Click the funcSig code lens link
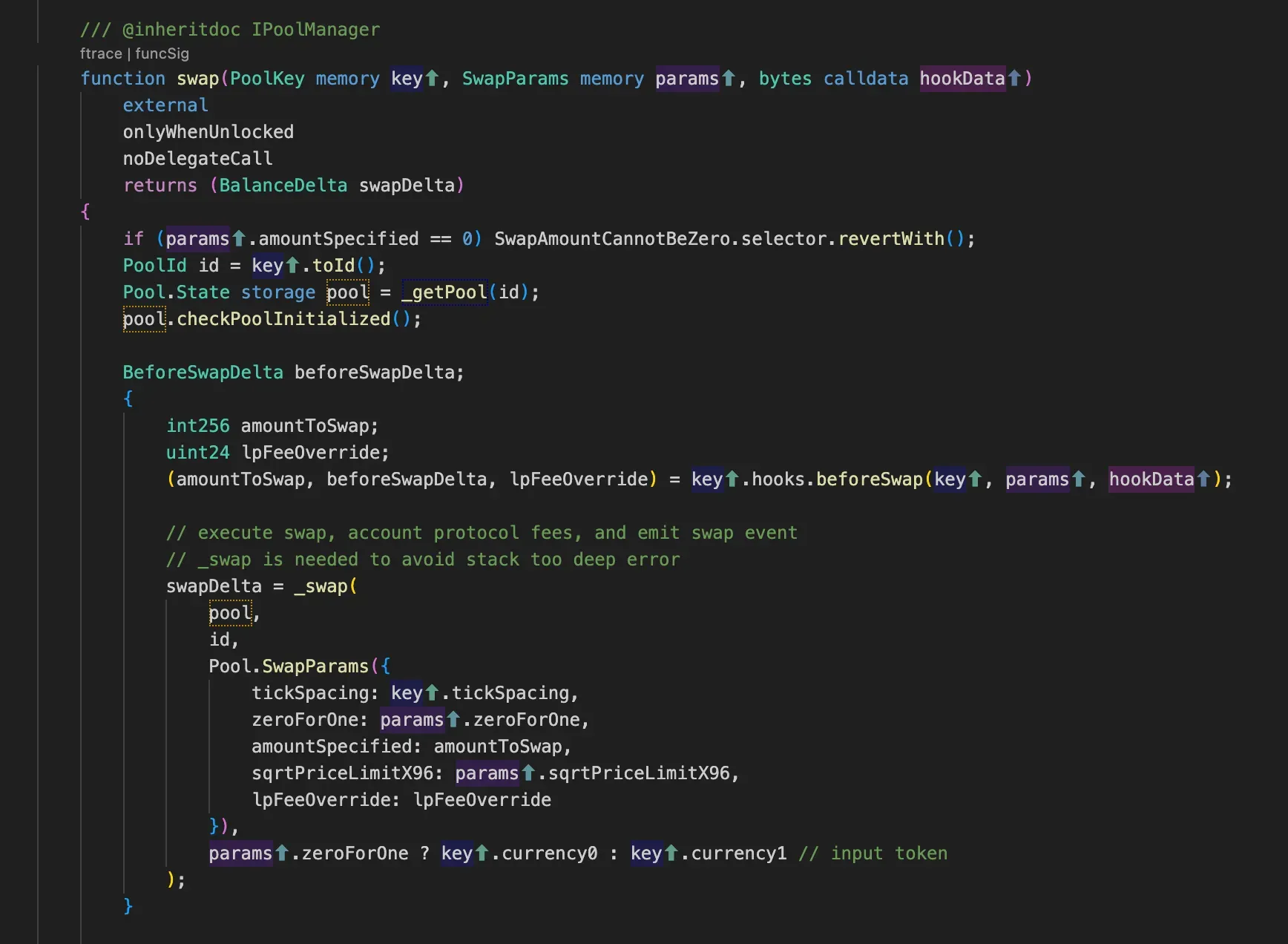Image resolution: width=1288 pixels, height=944 pixels. (162, 53)
